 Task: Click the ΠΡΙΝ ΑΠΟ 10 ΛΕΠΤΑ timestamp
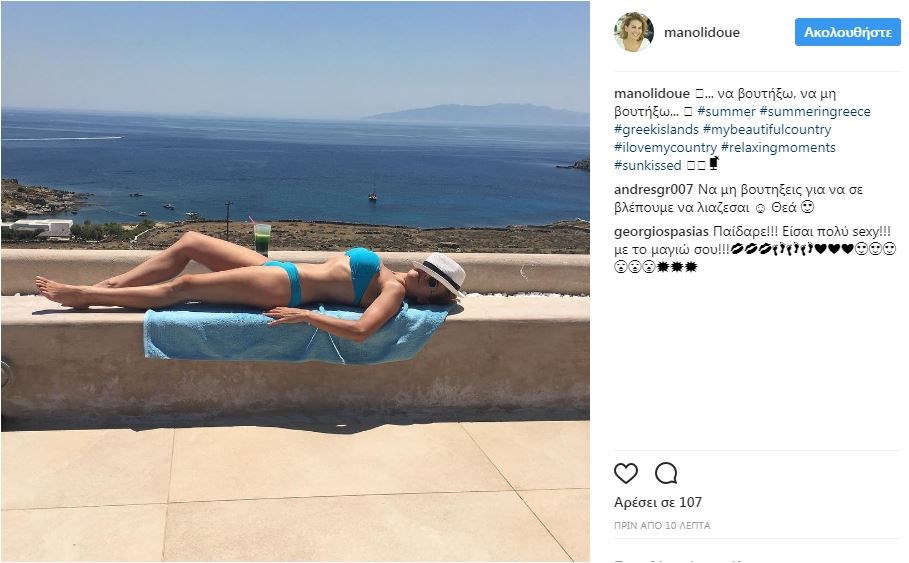point(662,525)
